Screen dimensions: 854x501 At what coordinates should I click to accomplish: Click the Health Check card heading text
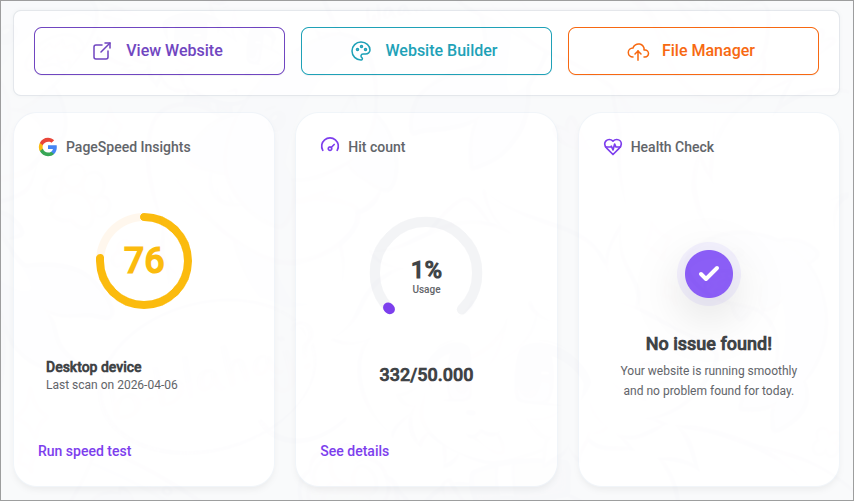tap(672, 147)
